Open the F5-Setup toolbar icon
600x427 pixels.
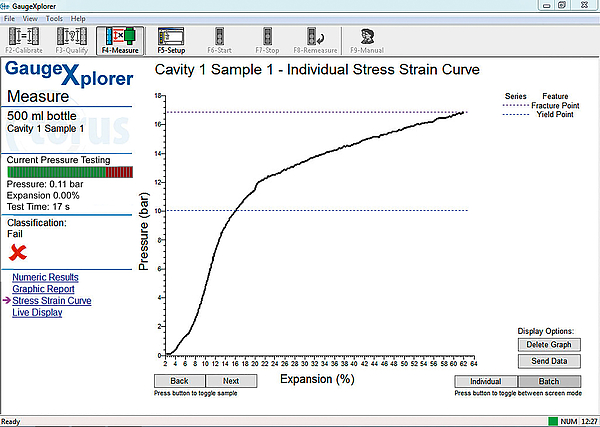click(x=172, y=40)
